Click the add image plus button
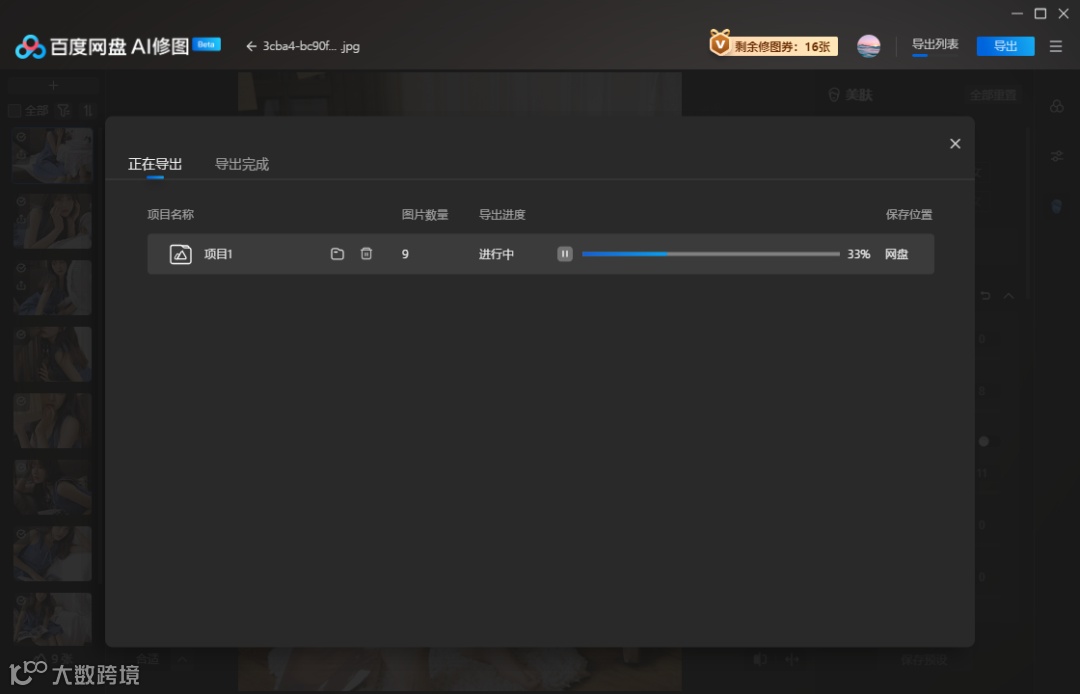 click(53, 85)
